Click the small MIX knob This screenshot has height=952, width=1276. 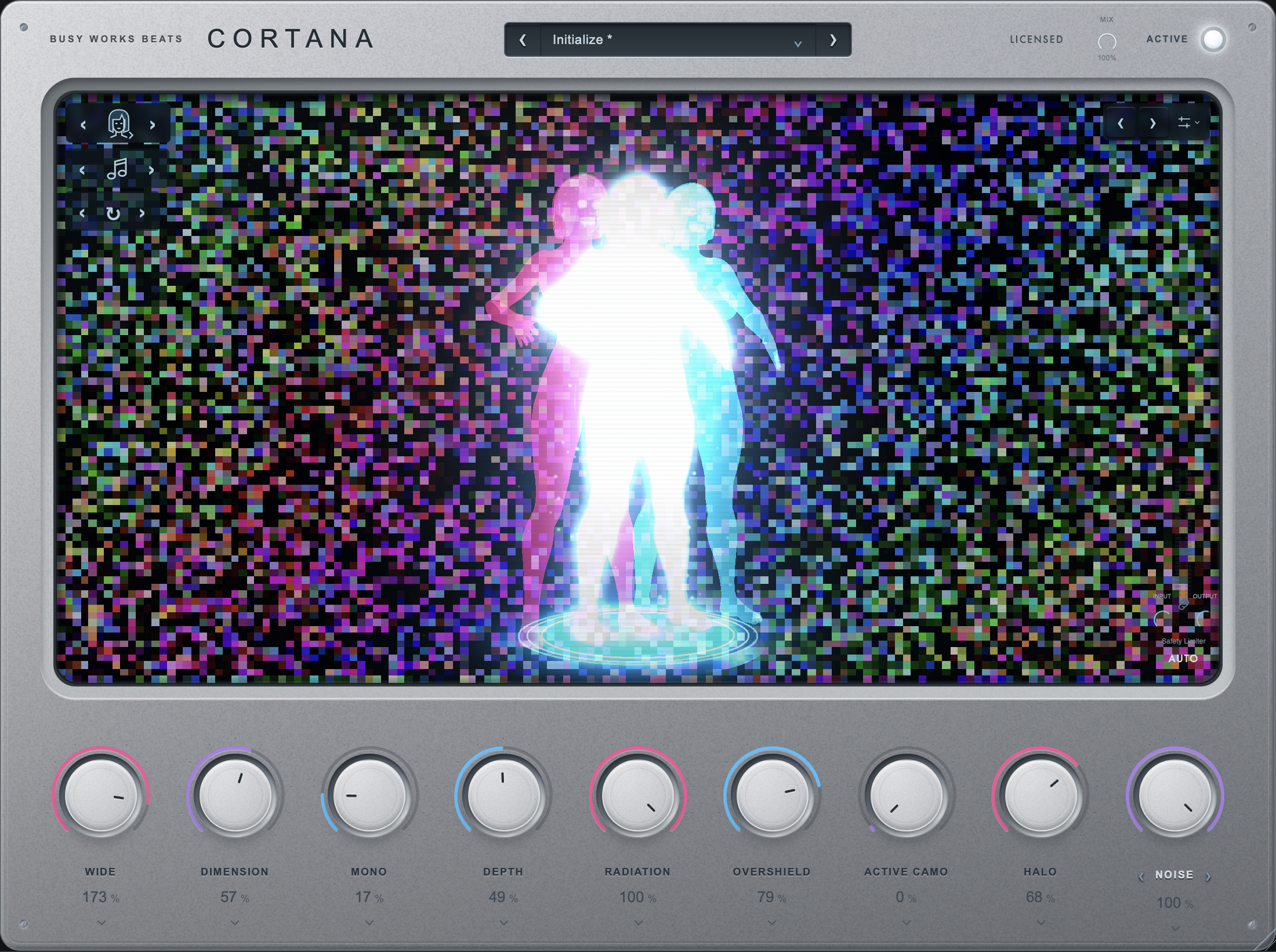click(1107, 41)
